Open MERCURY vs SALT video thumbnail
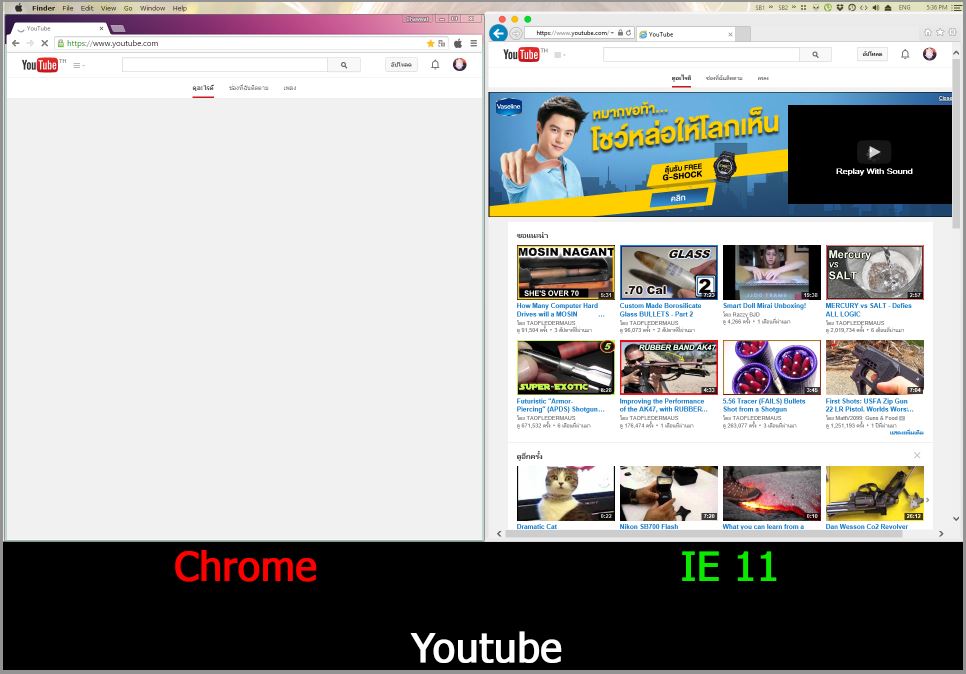The height and width of the screenshot is (674, 966). [874, 272]
